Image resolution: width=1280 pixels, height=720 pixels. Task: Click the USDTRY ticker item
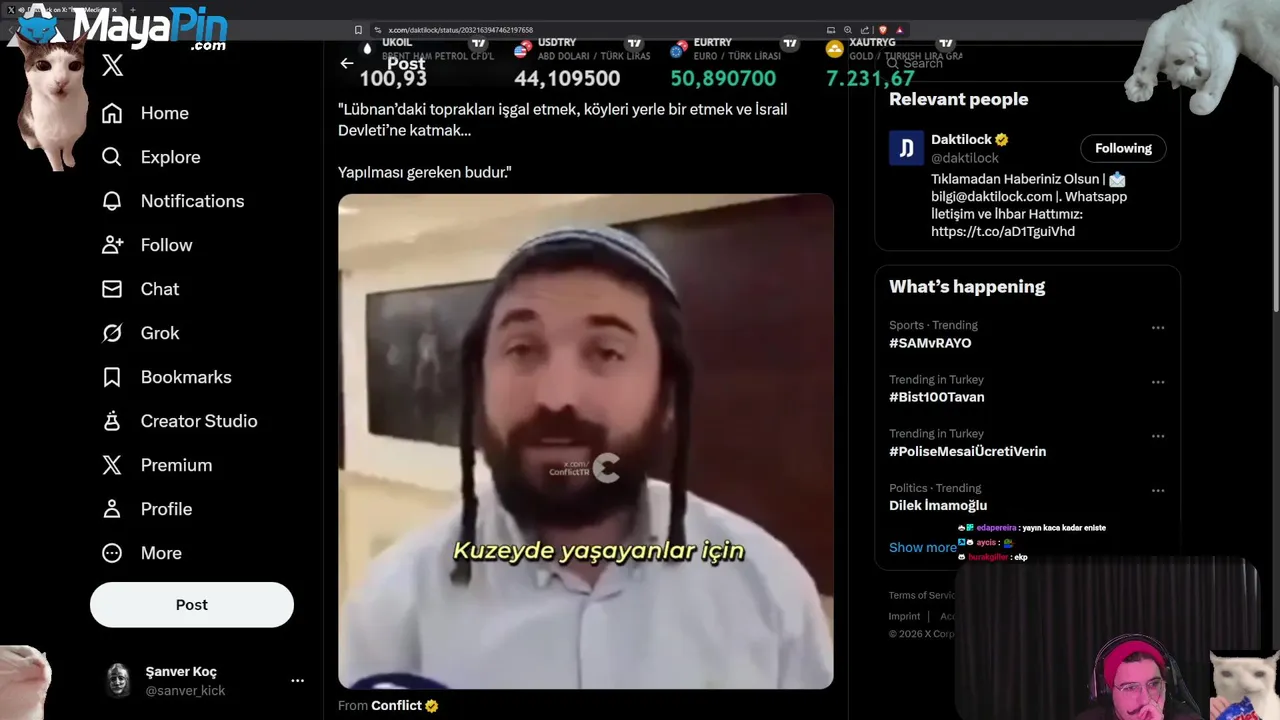coord(583,65)
